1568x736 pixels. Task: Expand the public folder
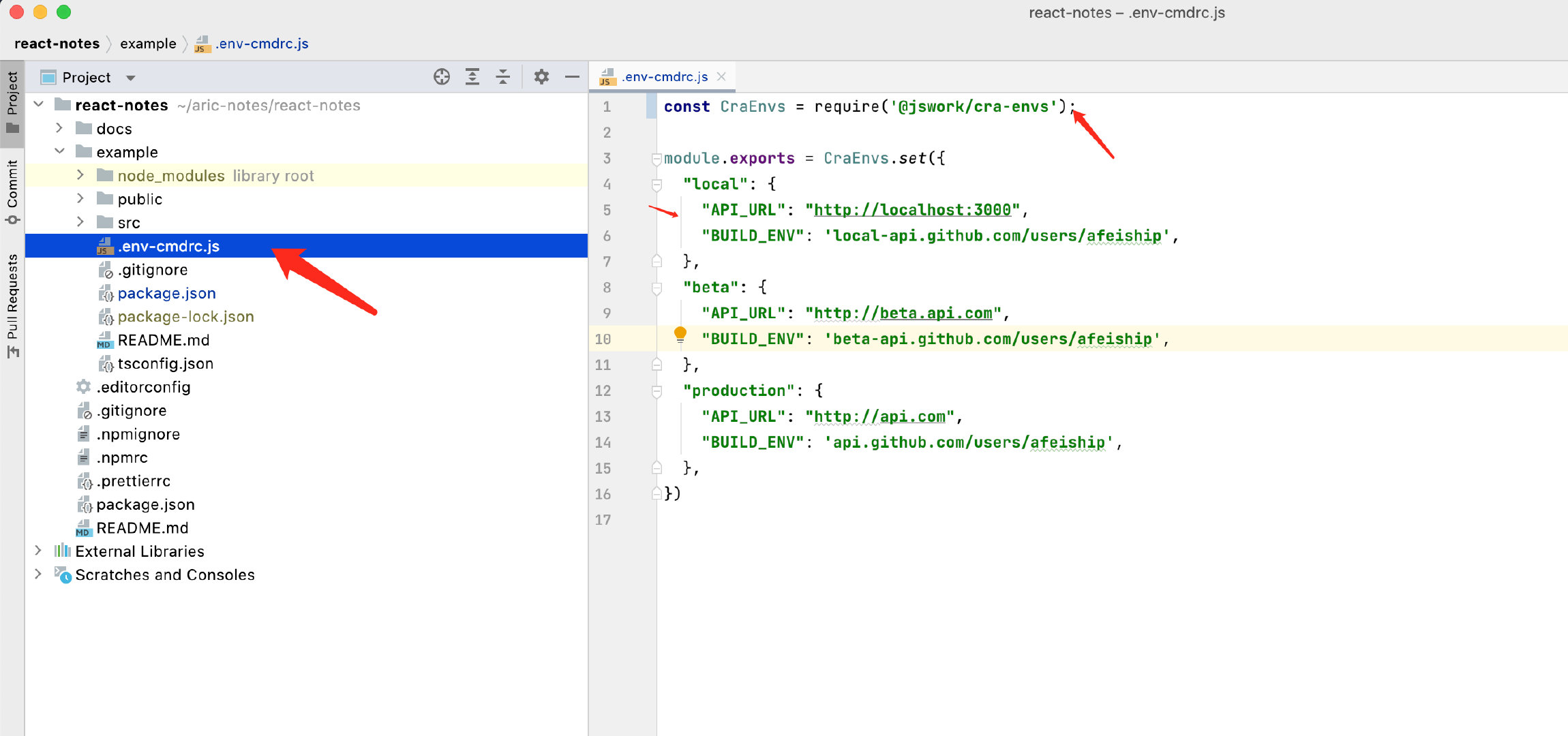coord(80,198)
